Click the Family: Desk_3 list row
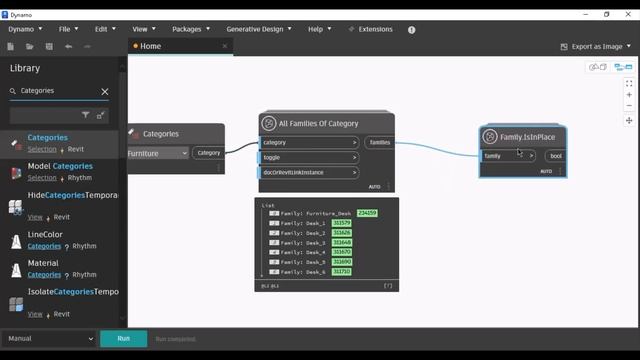 [310, 242]
